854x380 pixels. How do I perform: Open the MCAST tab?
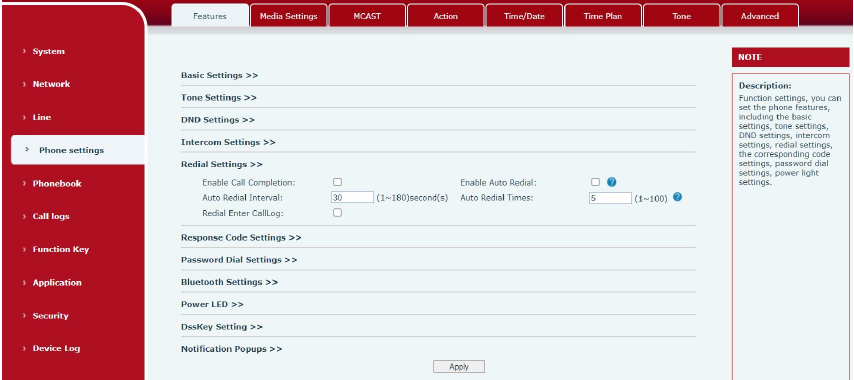point(367,16)
